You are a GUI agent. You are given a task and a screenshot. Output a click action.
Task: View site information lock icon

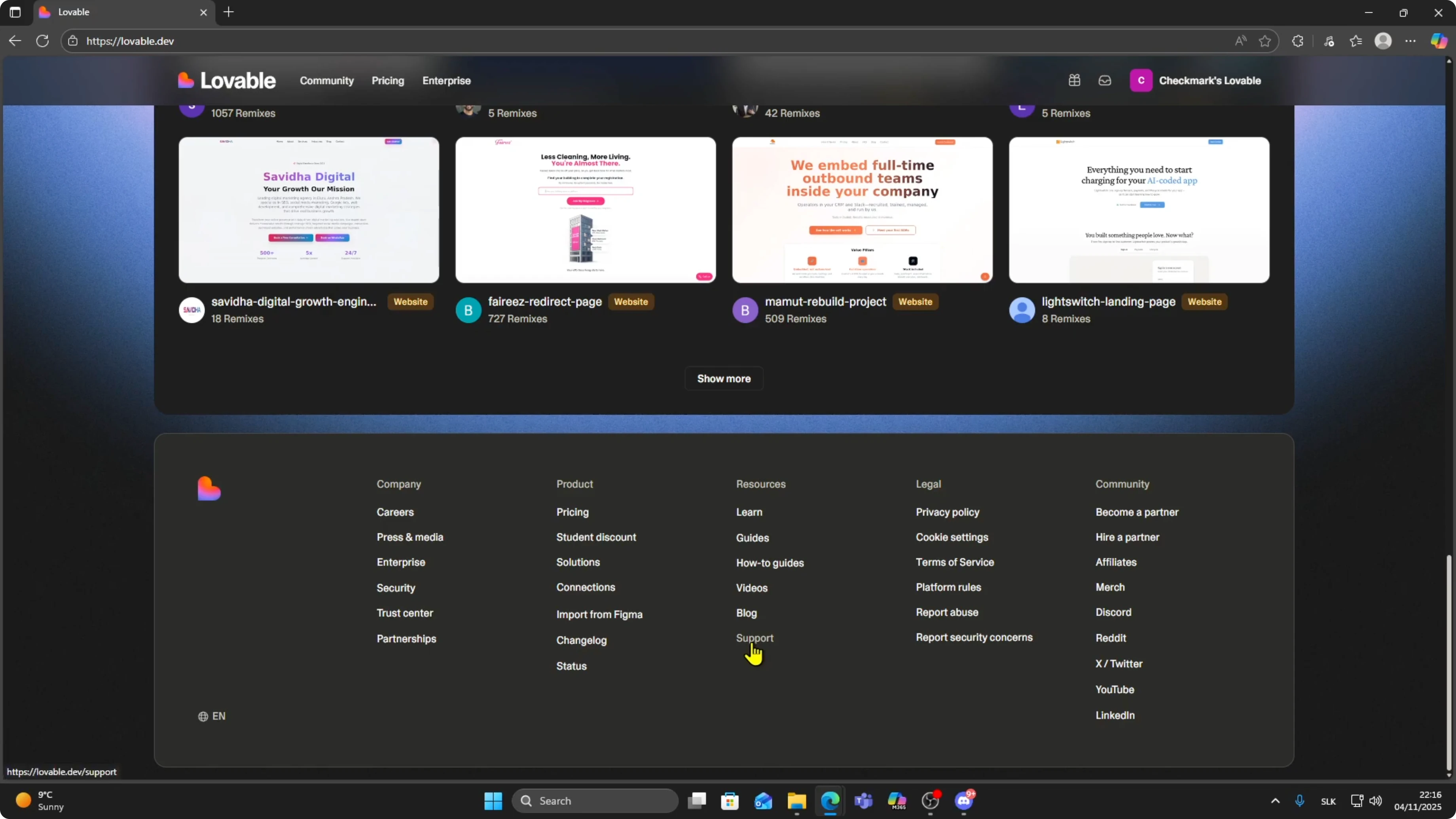click(72, 41)
